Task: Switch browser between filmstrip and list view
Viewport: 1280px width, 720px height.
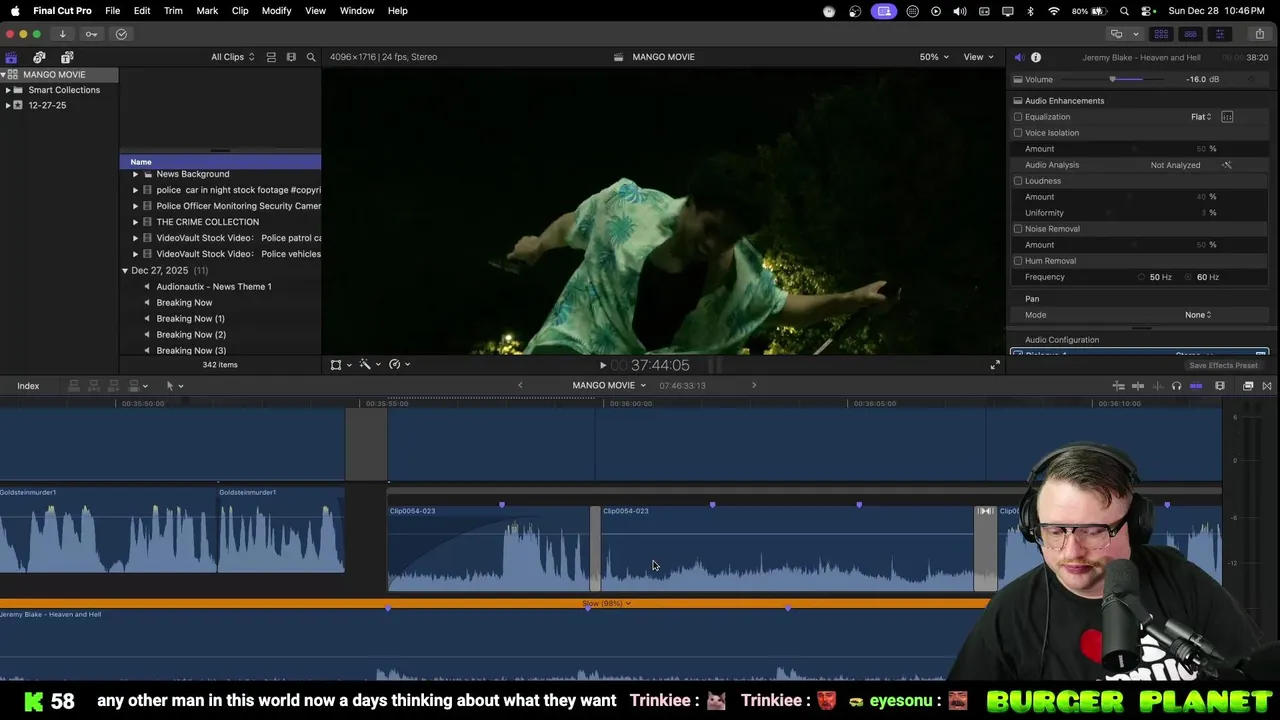Action: pyautogui.click(x=291, y=57)
